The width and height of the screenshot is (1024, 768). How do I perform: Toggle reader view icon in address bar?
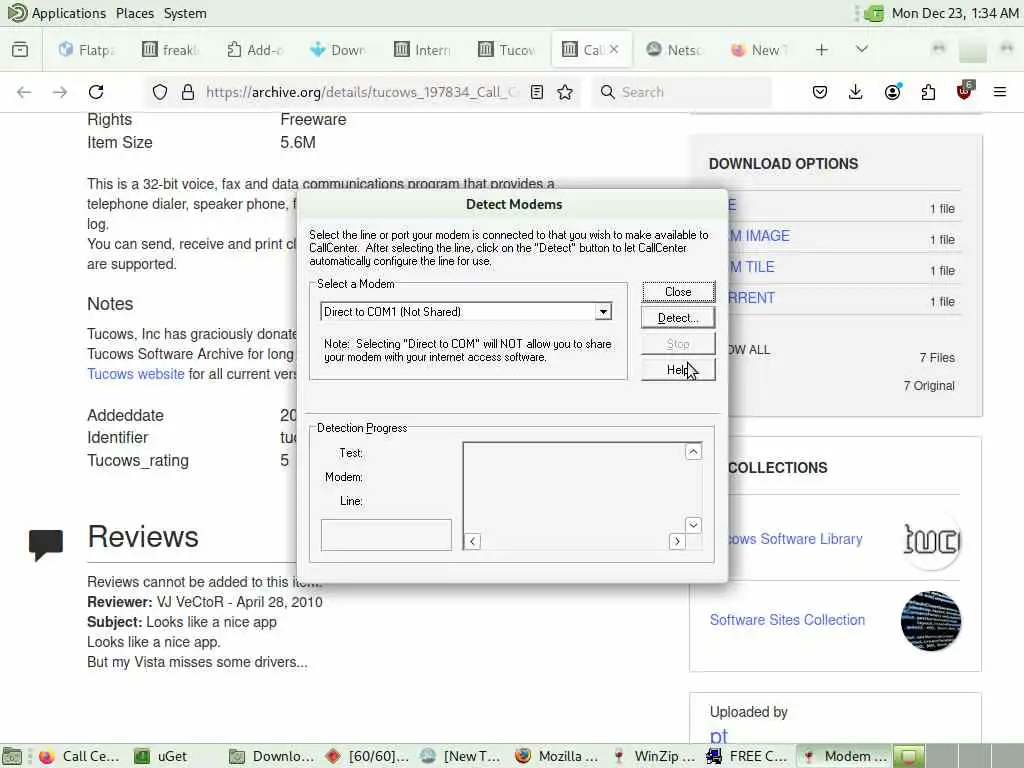click(537, 92)
